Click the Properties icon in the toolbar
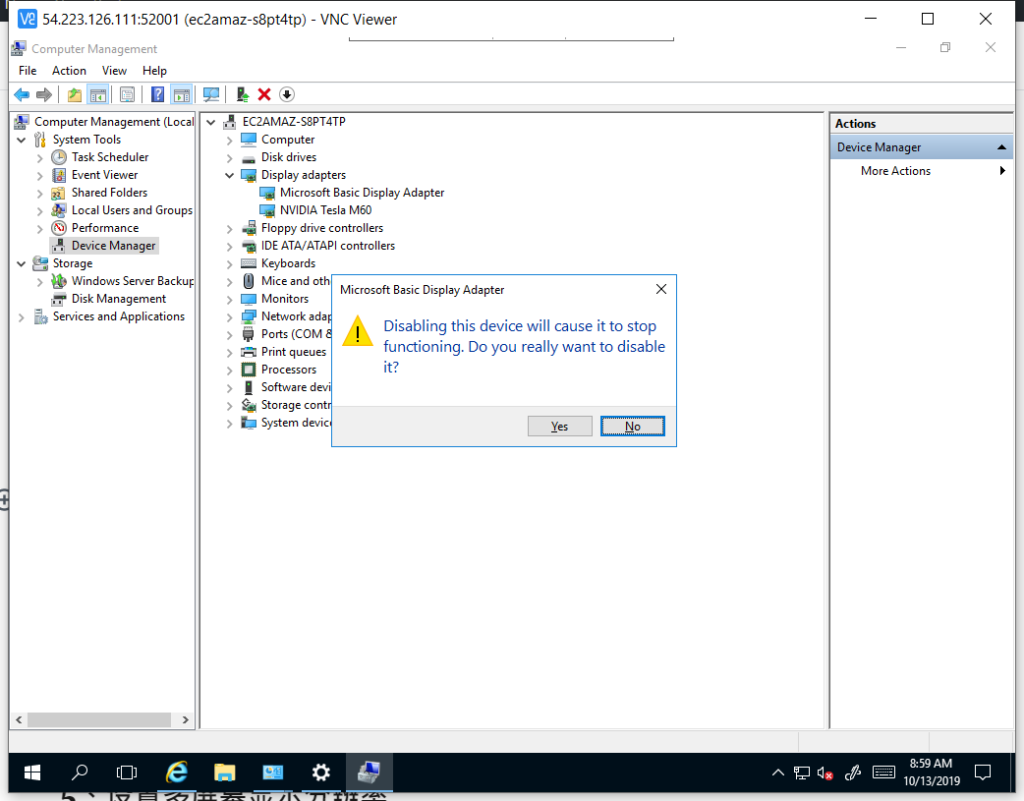 click(127, 95)
